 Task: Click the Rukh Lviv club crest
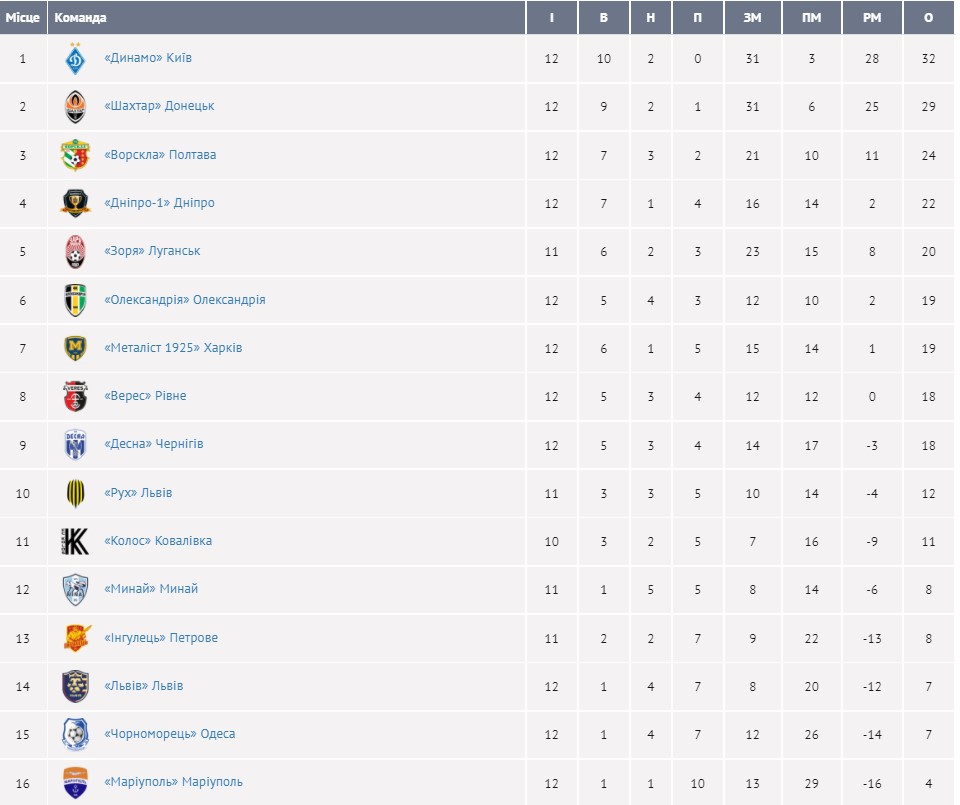coord(75,493)
